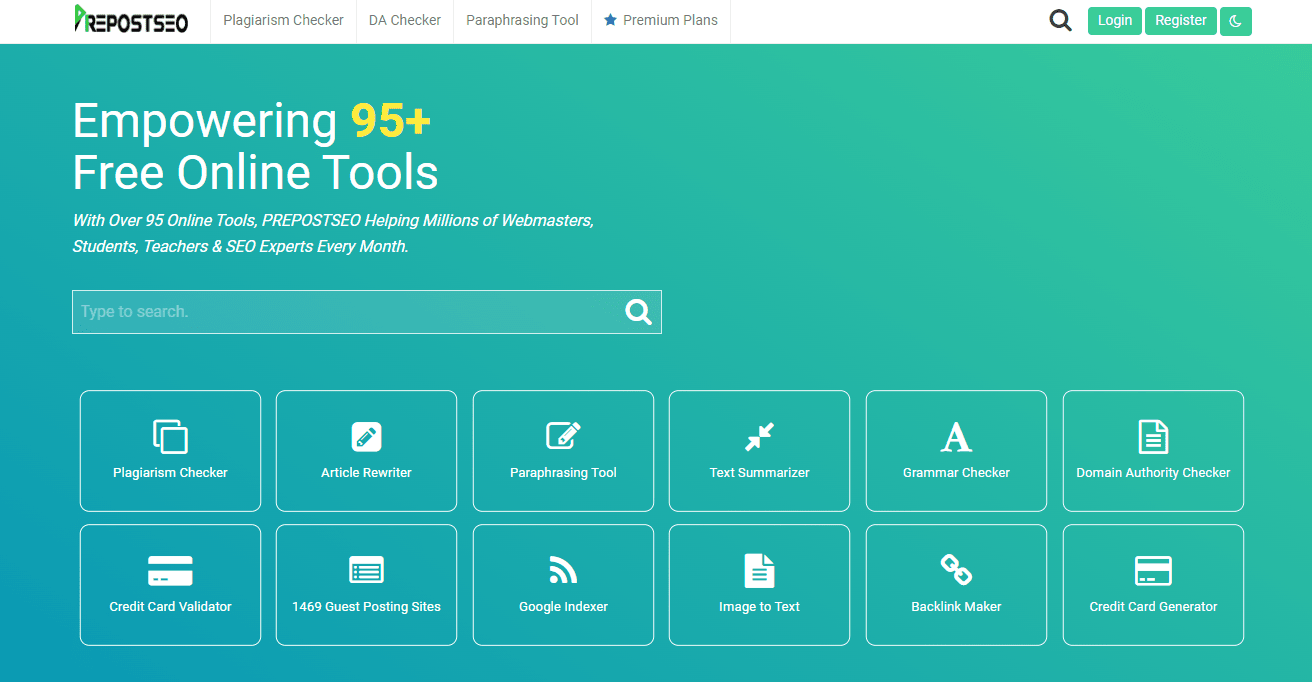Image resolution: width=1312 pixels, height=684 pixels.
Task: Click the Credit Card Validator card icon
Action: pos(170,571)
